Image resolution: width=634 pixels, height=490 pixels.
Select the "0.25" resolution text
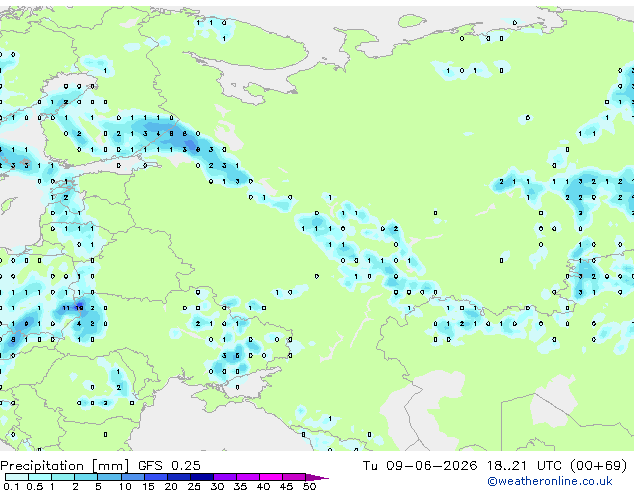coord(186,466)
